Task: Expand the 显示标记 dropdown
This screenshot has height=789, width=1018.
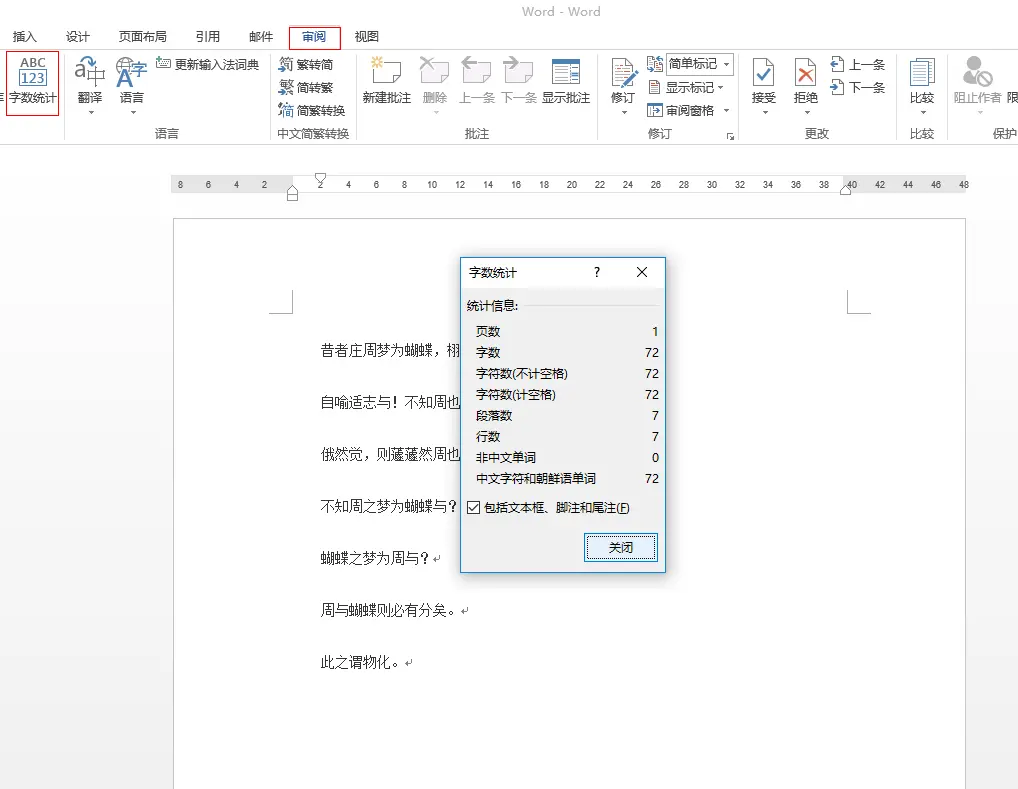Action: [721, 88]
